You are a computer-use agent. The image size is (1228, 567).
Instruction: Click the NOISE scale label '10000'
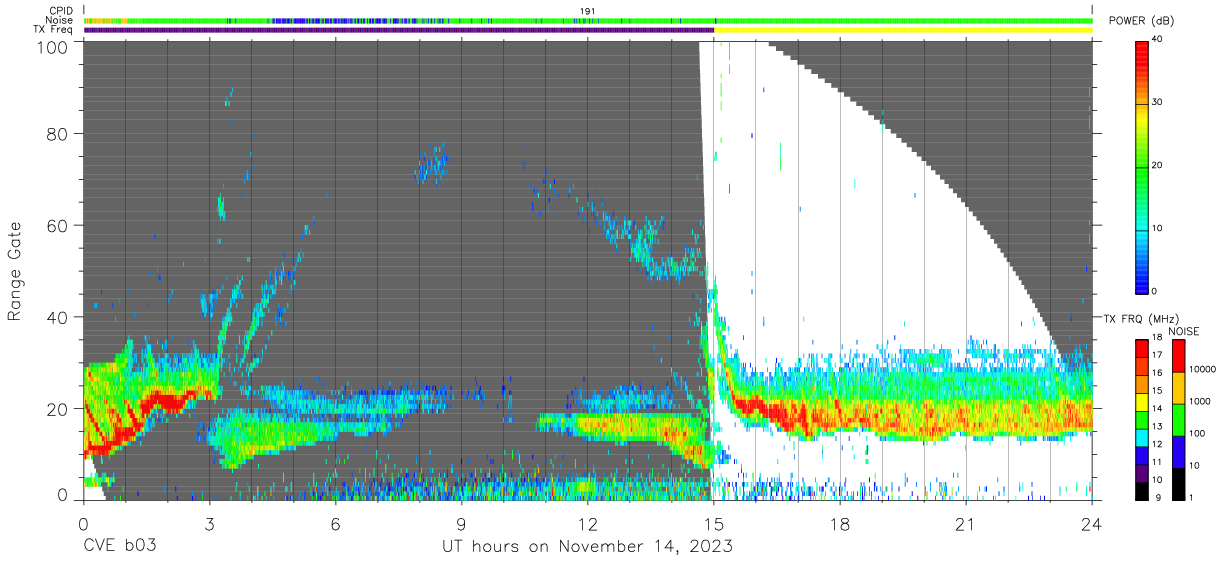pos(1202,369)
